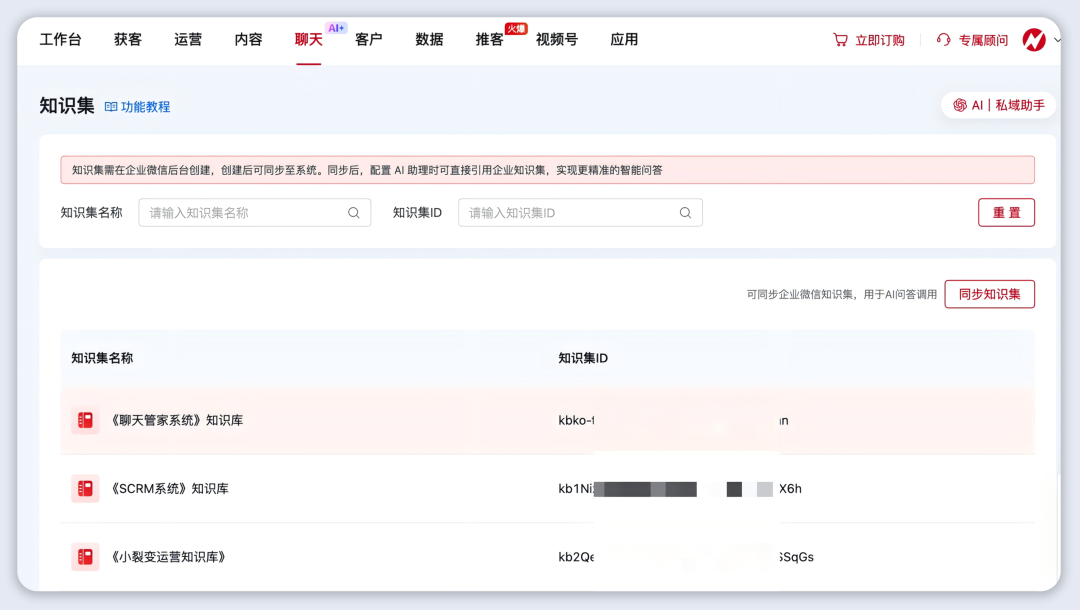Screen dimensions: 1080x610
Task: Click the knowledge base icon for 《SCRM系统》知识库
Action: point(85,489)
